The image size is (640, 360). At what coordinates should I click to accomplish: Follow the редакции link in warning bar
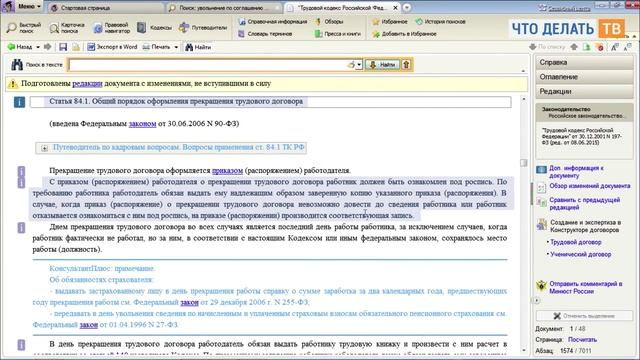click(87, 84)
